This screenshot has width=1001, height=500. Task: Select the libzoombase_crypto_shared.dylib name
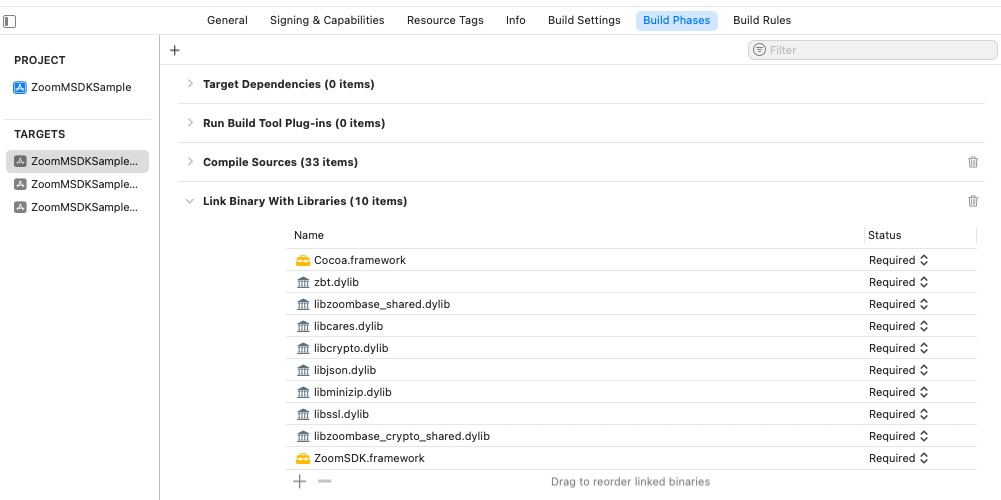[402, 436]
